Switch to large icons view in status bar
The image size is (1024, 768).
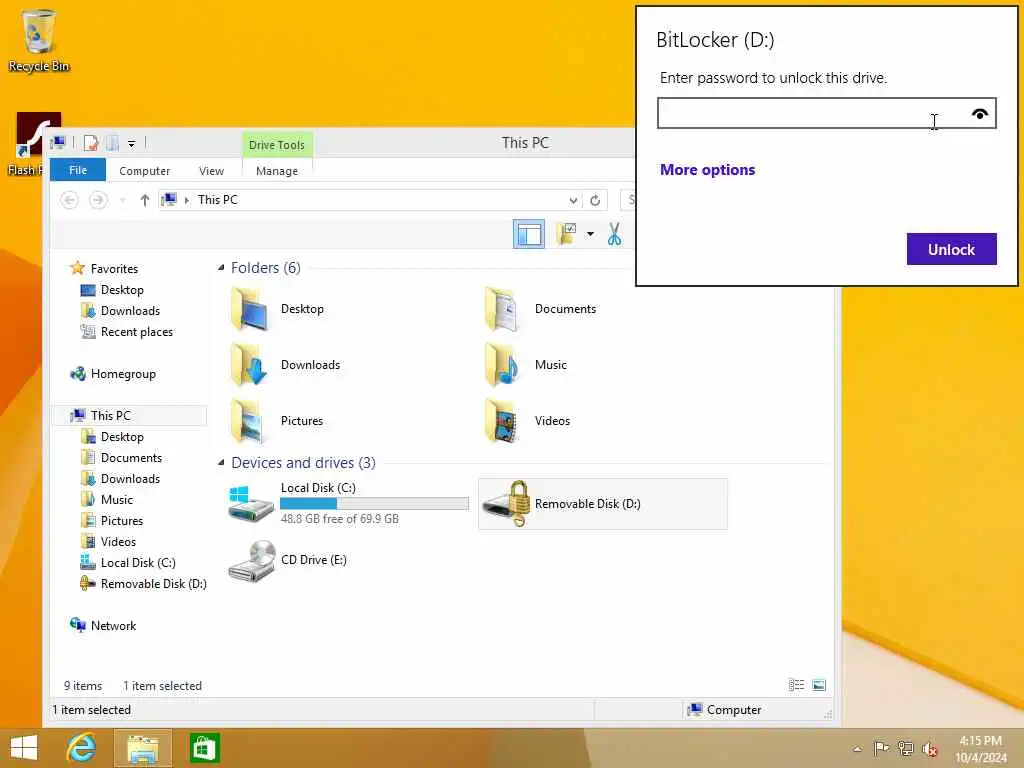[819, 685]
